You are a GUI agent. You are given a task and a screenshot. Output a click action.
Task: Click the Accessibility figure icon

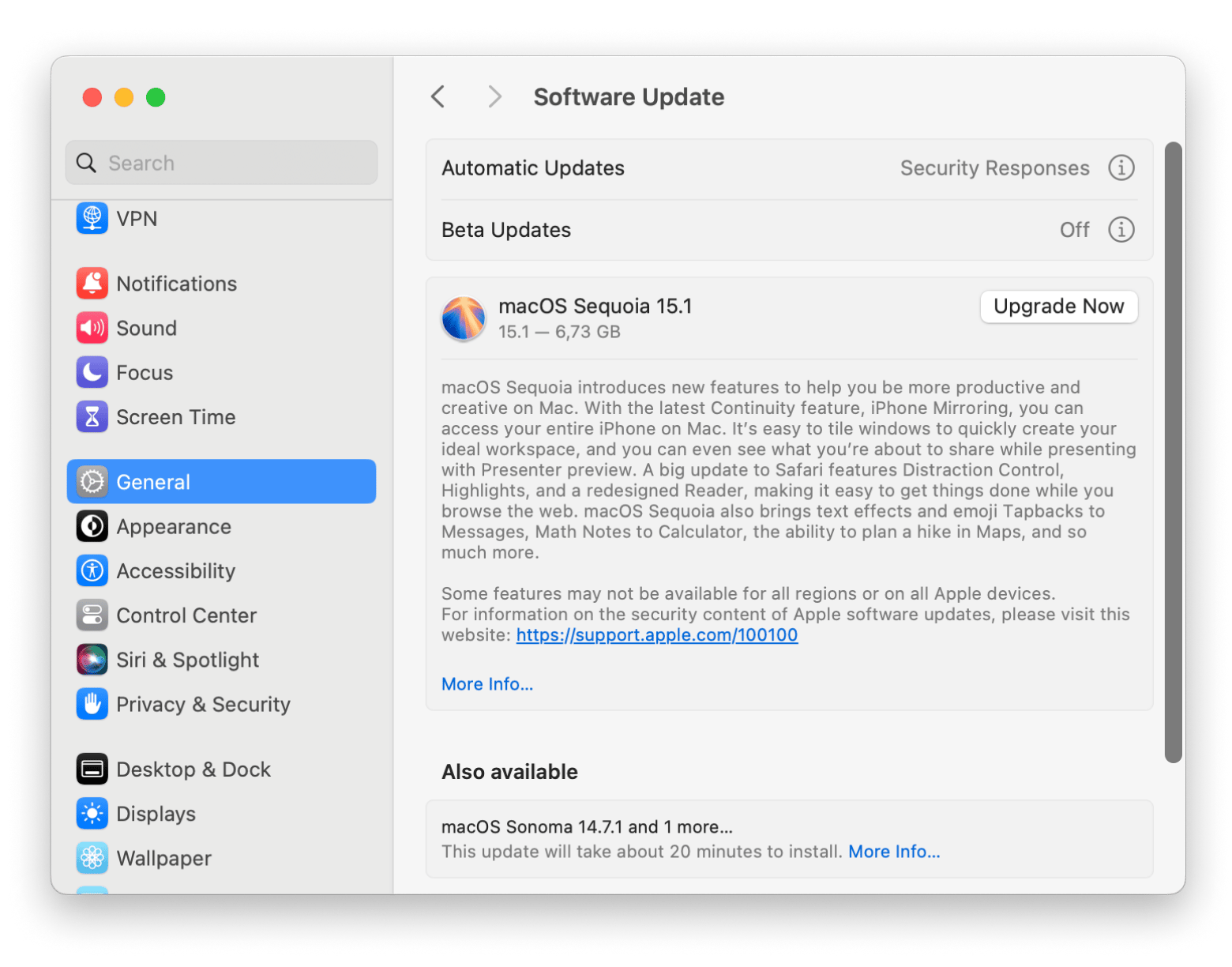tap(92, 570)
